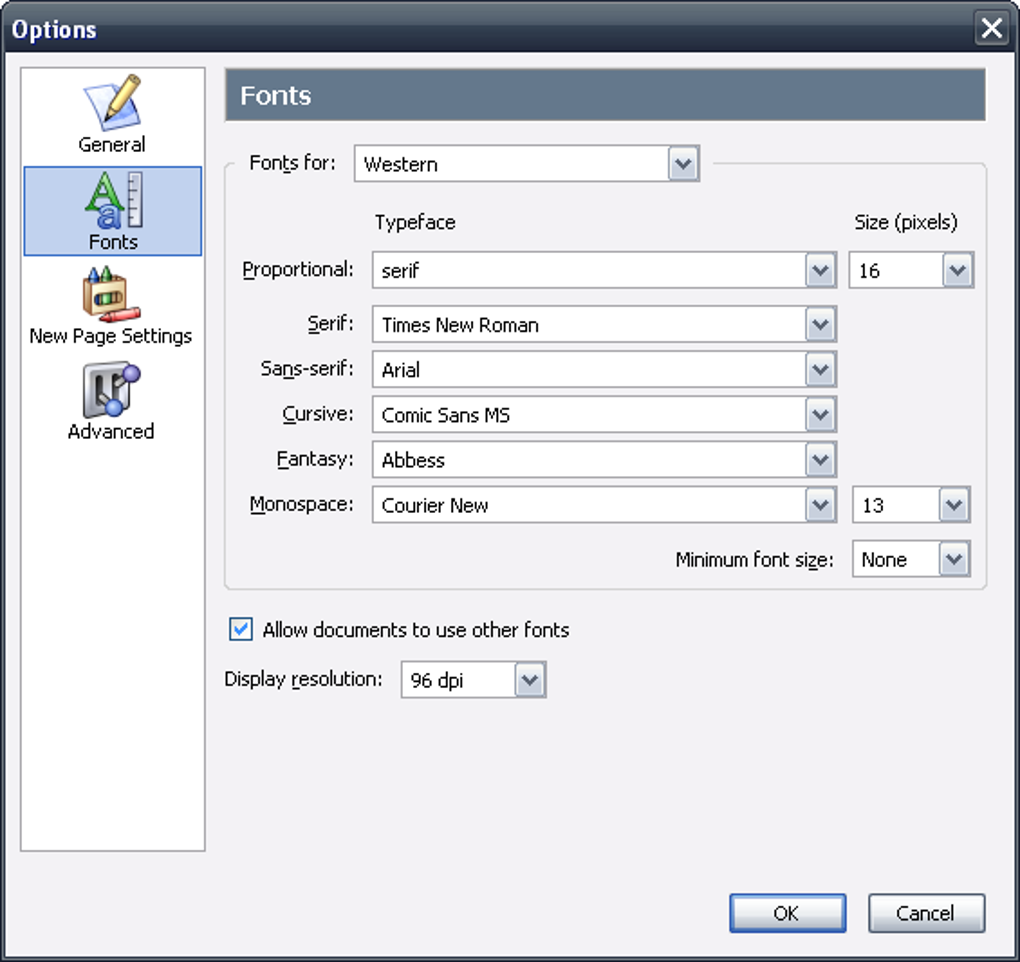Click the Monospace: label

(x=302, y=504)
